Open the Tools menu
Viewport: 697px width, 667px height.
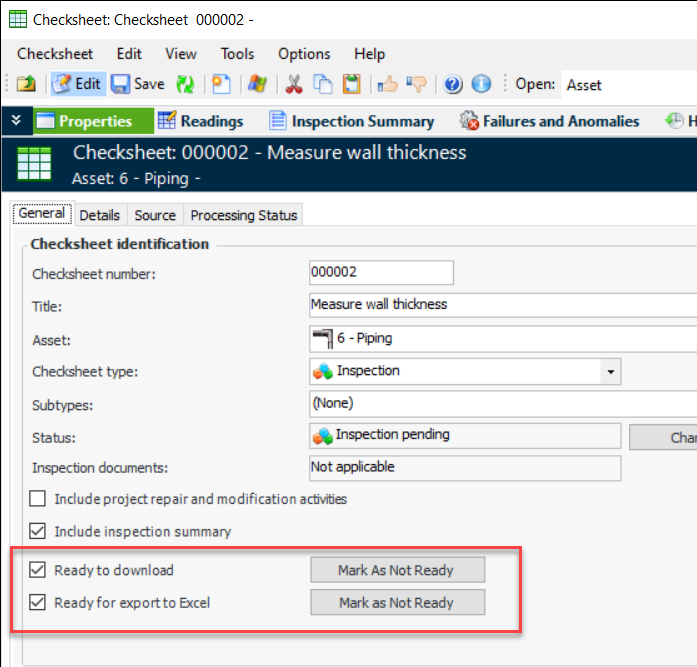[237, 54]
